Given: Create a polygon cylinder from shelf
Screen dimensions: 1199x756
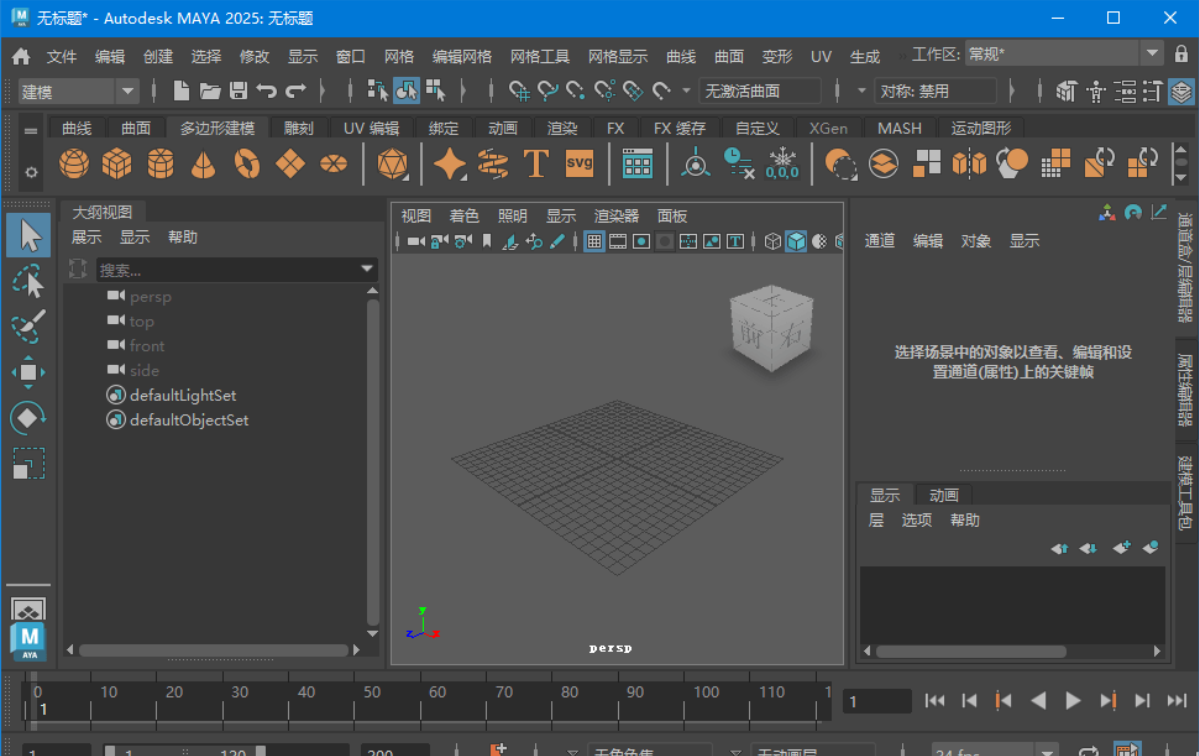Looking at the screenshot, I should pyautogui.click(x=161, y=164).
